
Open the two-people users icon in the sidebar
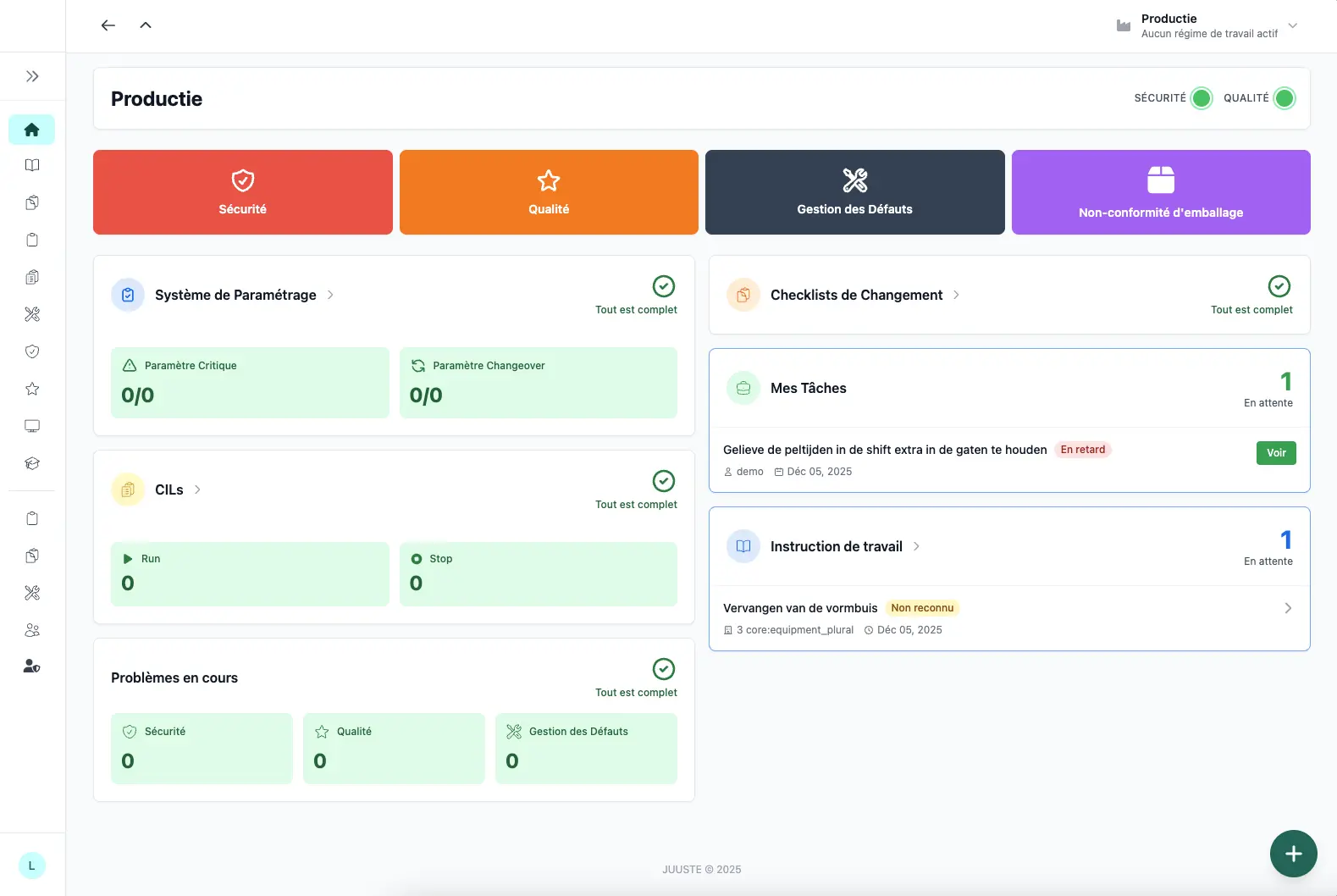(x=32, y=630)
